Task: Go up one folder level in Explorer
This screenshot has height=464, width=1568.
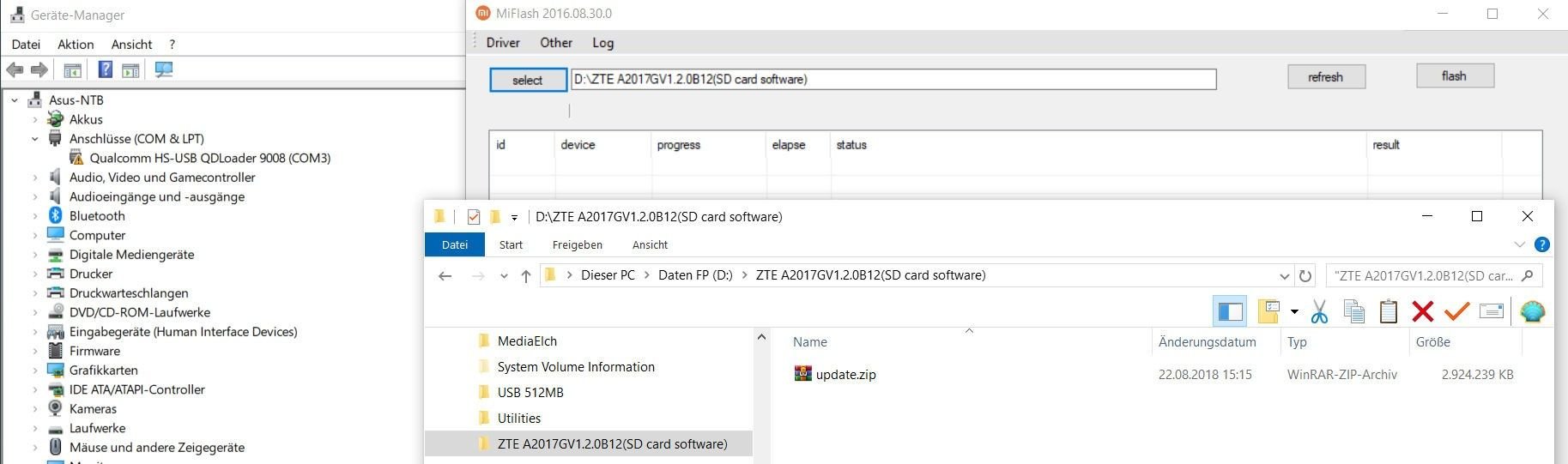Action: coord(526,276)
